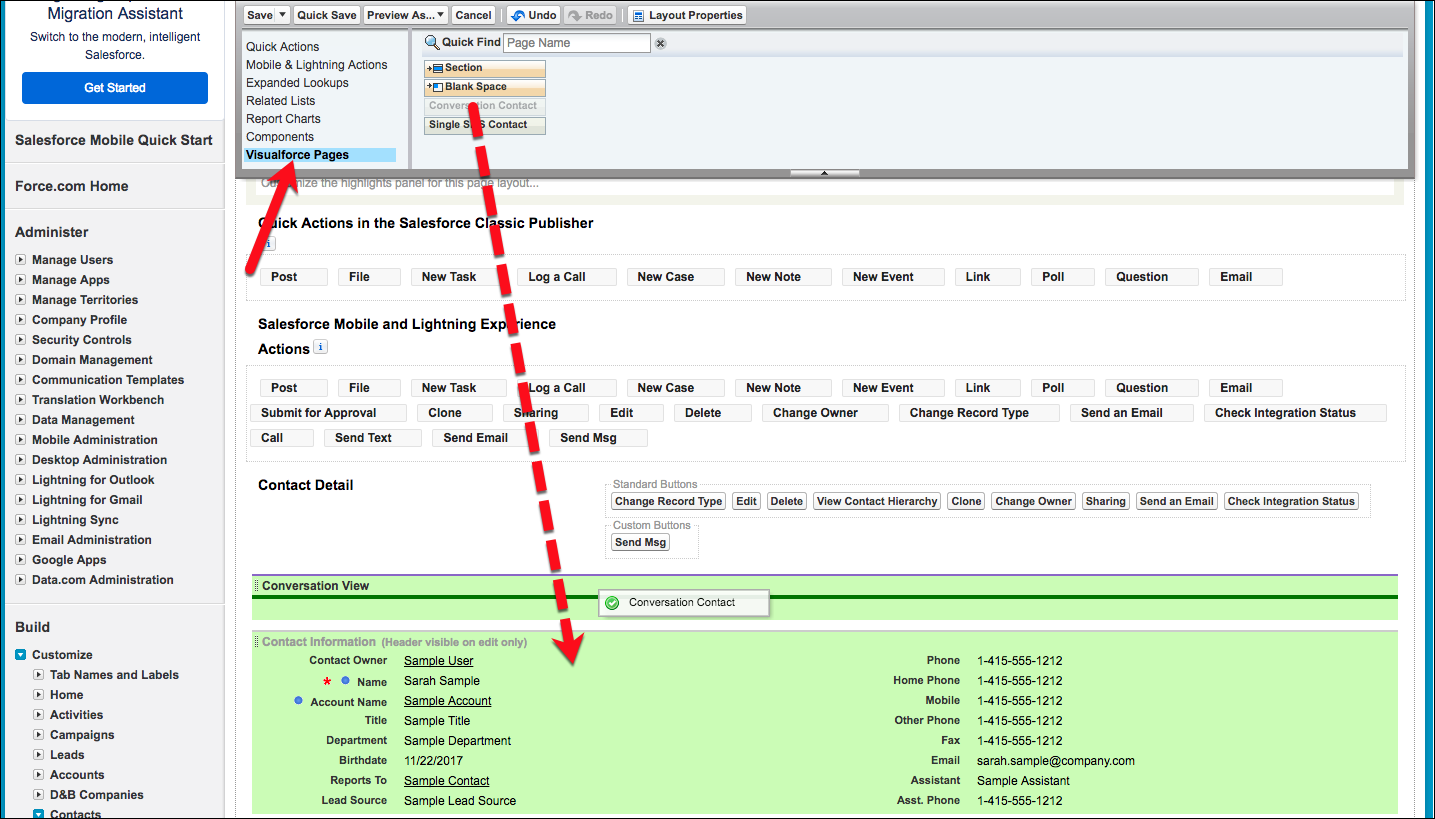Click the sarah.sample@company.com email value

[x=1056, y=761]
